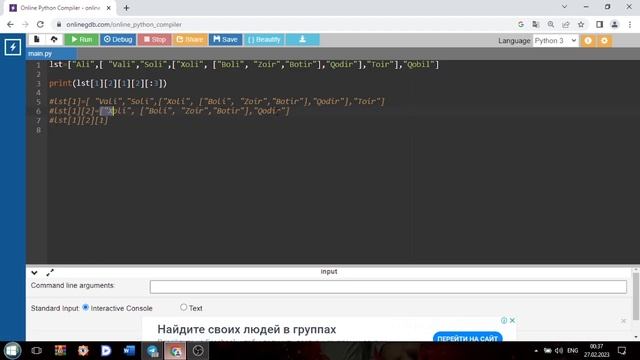Screen dimensions: 640x360
Task: Click the Chrome taskbar icon
Action: (176, 351)
